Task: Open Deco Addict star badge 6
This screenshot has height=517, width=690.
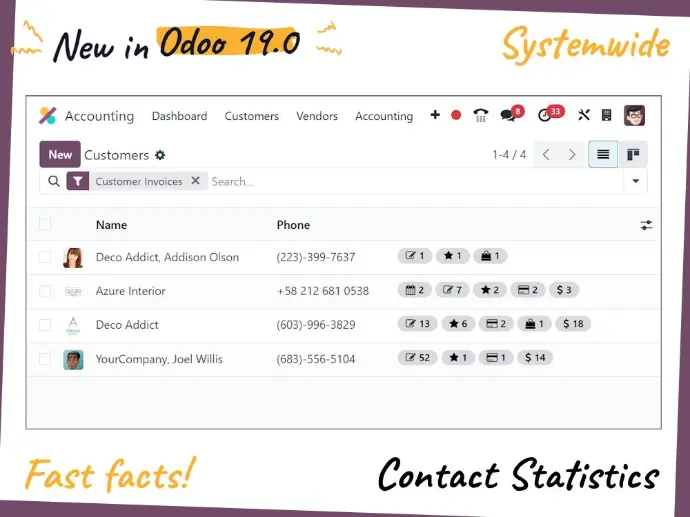Action: (x=459, y=324)
